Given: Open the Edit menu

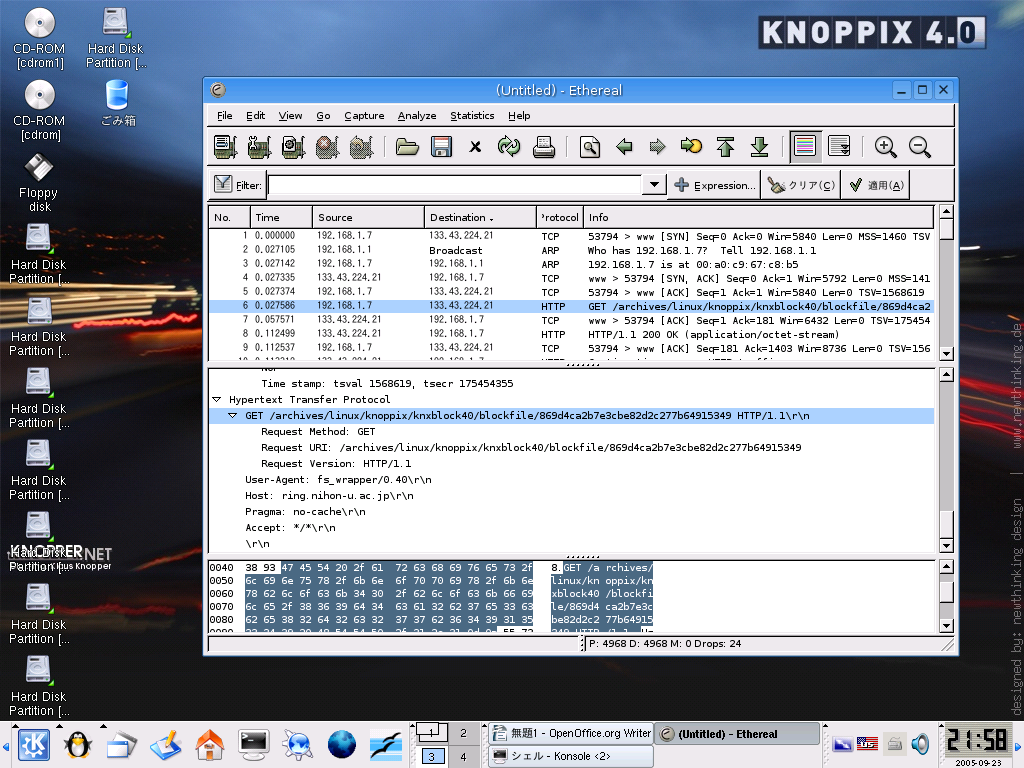Looking at the screenshot, I should 255,116.
